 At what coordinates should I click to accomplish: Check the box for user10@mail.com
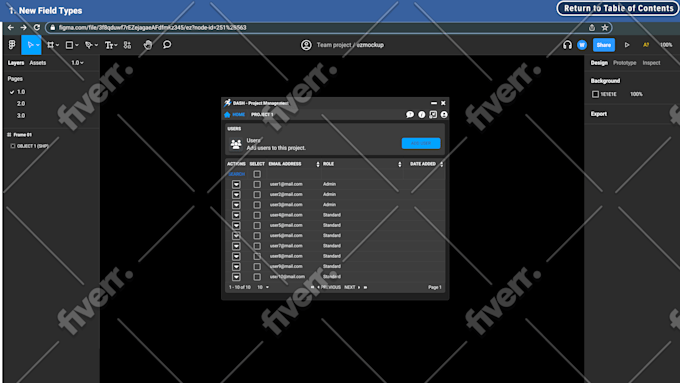point(257,277)
